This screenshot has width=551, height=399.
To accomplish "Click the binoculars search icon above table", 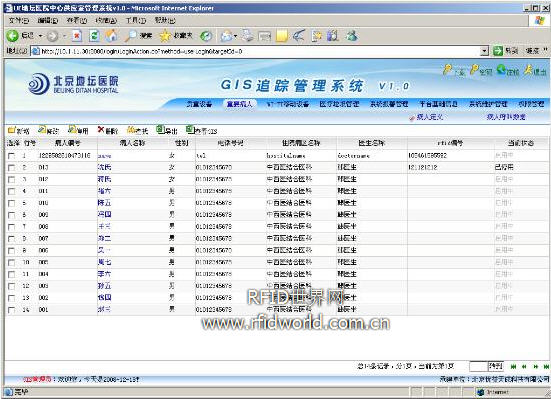I will (131, 130).
